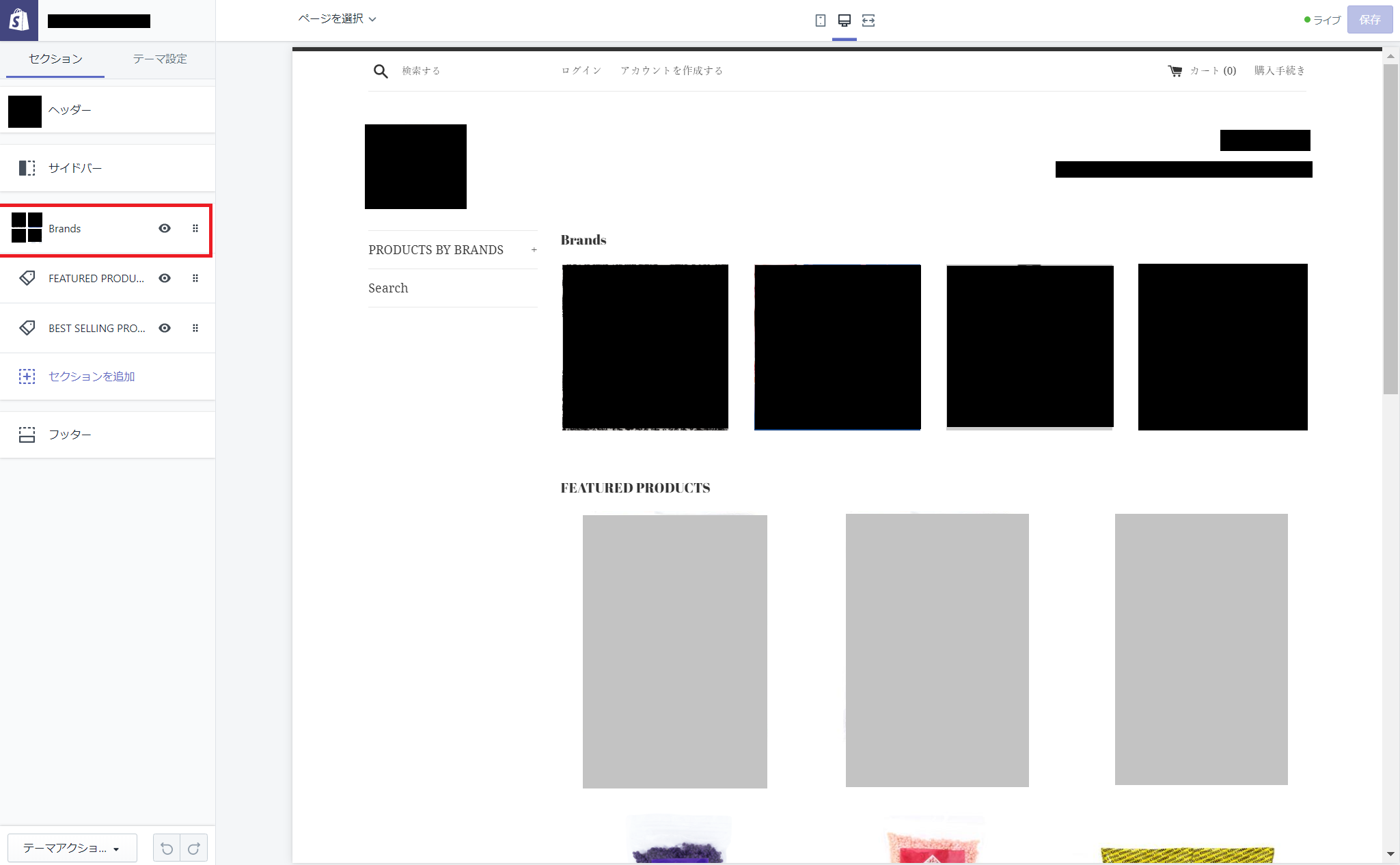Redo the last change
This screenshot has width=1400, height=865.
pyautogui.click(x=194, y=848)
